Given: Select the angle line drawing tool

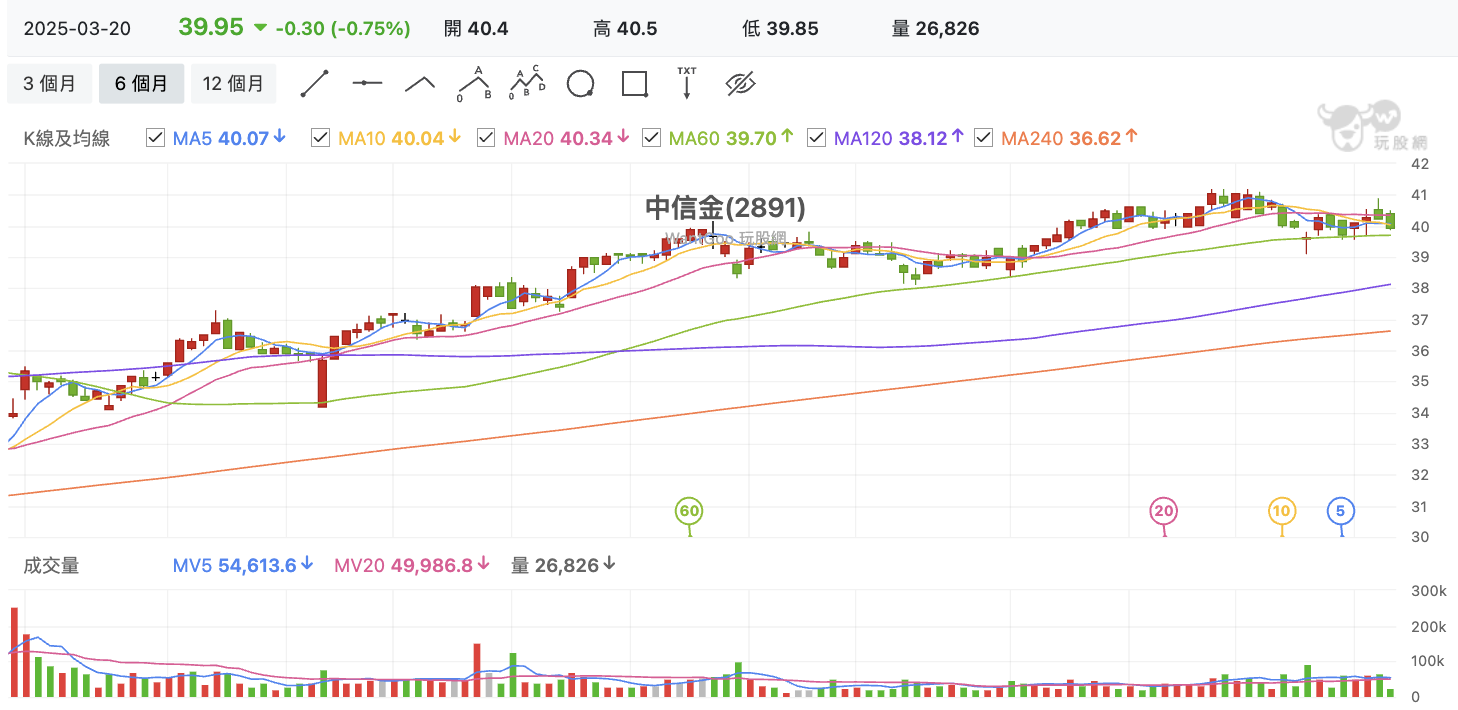Looking at the screenshot, I should (x=420, y=83).
